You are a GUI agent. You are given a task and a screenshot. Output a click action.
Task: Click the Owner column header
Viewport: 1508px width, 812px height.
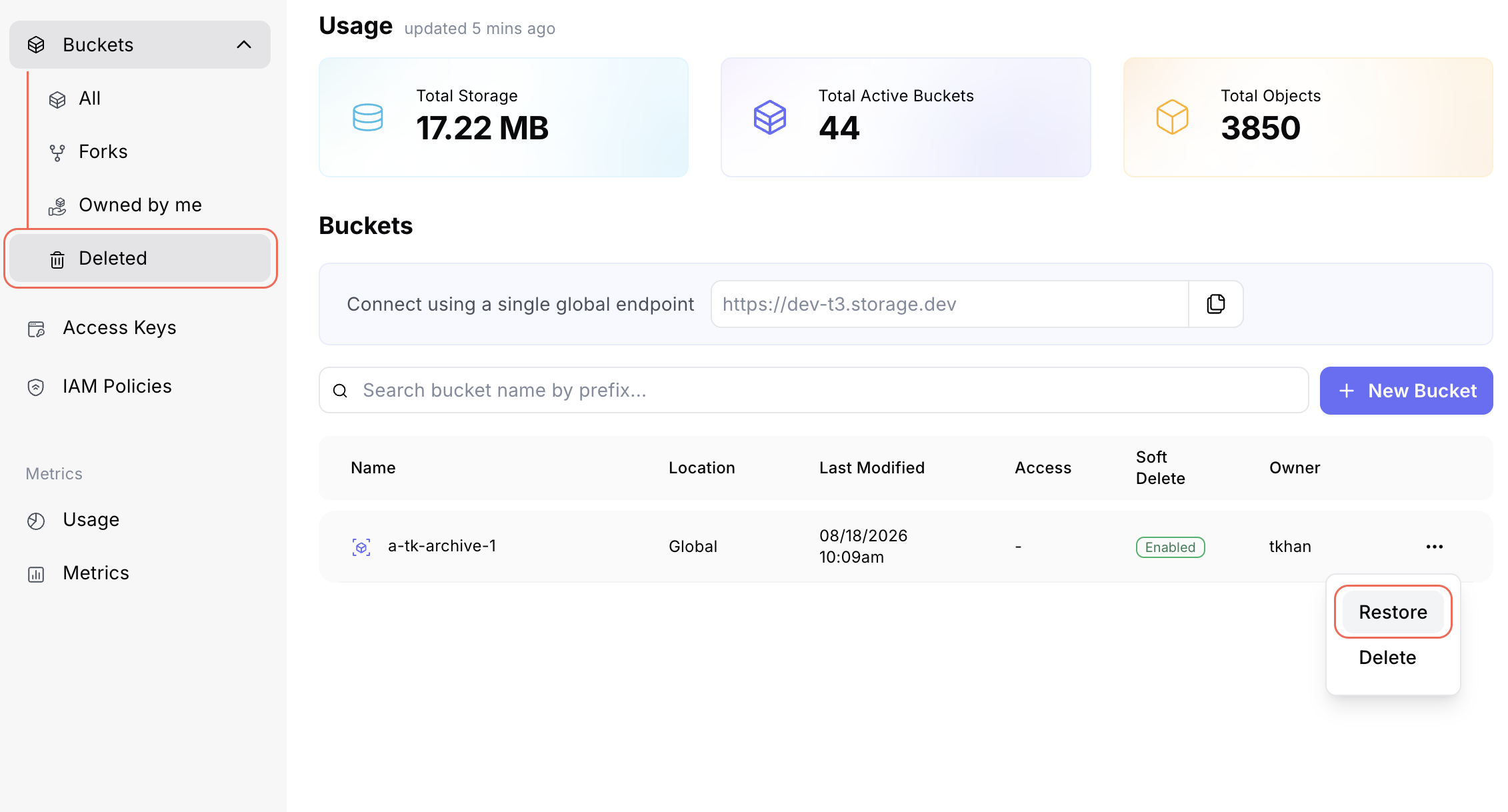tap(1295, 468)
